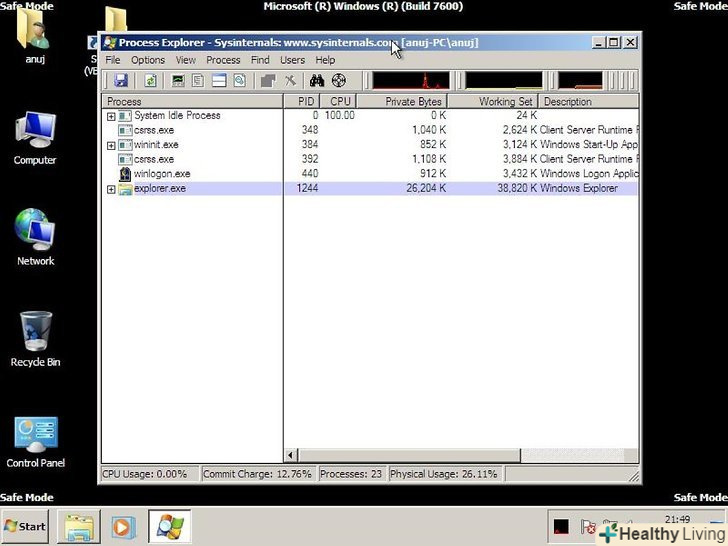This screenshot has width=728, height=546.
Task: Expand the System Idle Process tree node
Action: click(x=111, y=116)
